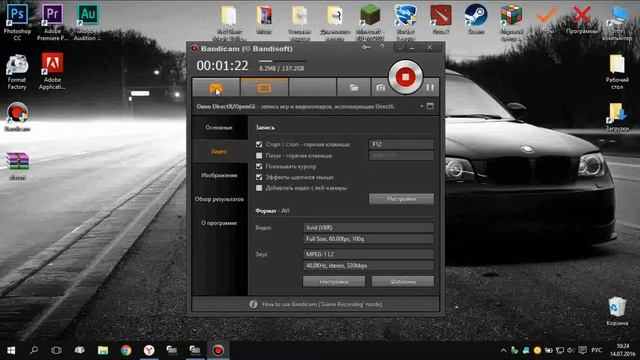This screenshot has height=360, width=640.
Task: Show hidden system tray icons chevron
Action: (503, 350)
